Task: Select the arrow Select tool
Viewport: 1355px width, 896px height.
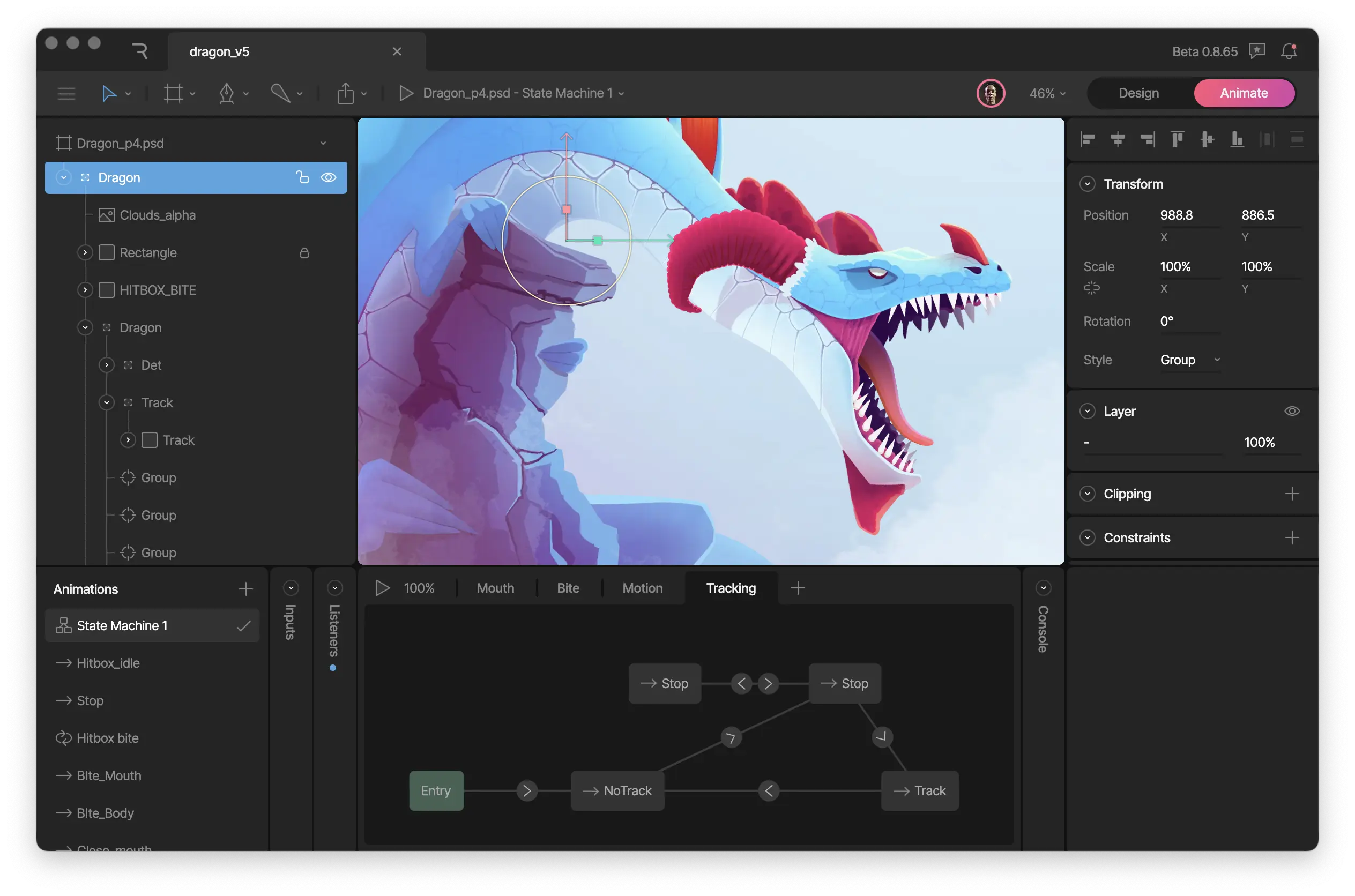Action: click(x=109, y=93)
